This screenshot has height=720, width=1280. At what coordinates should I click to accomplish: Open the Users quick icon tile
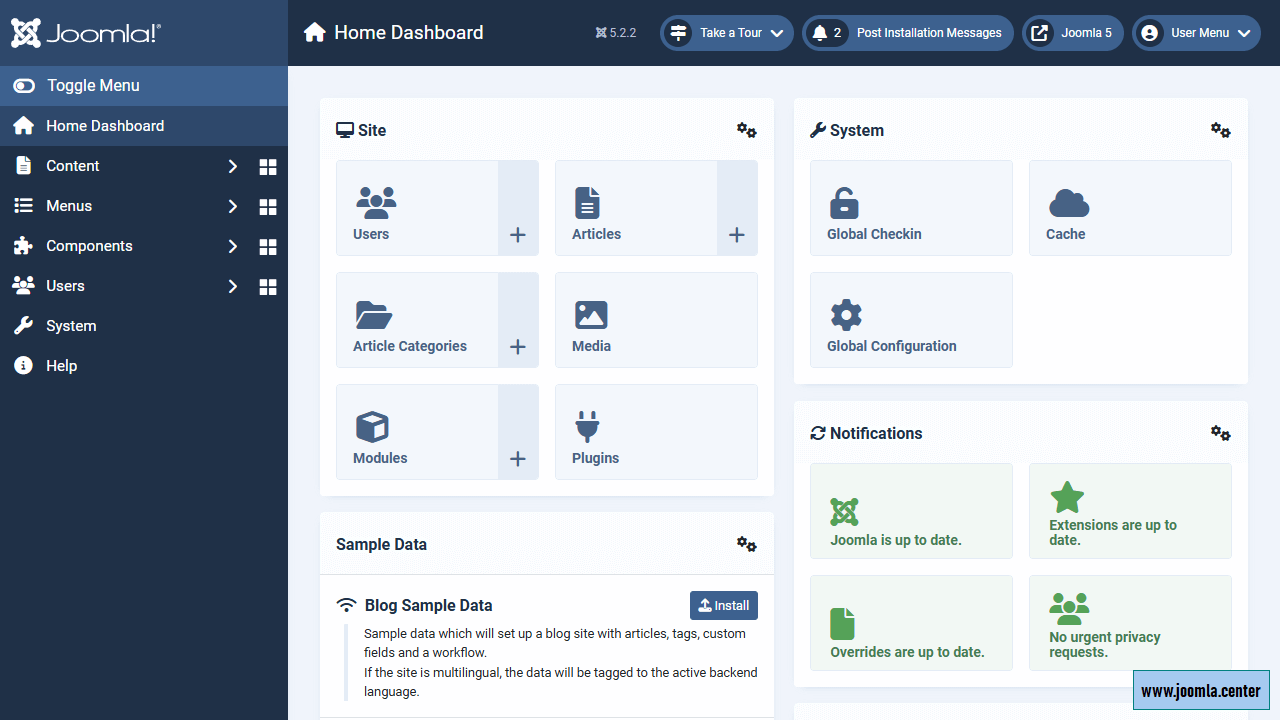pos(417,208)
